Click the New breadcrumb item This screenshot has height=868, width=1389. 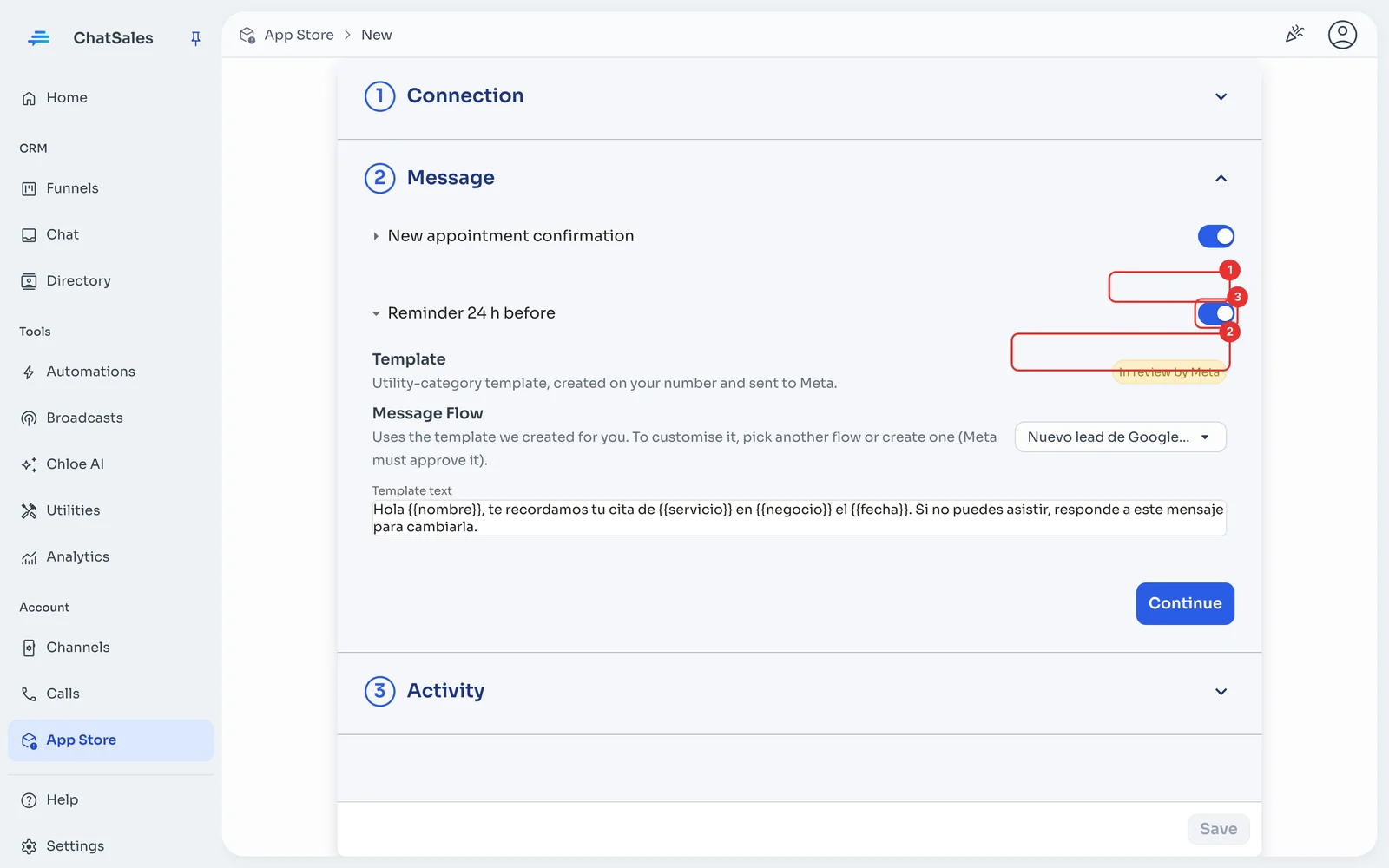coord(376,35)
